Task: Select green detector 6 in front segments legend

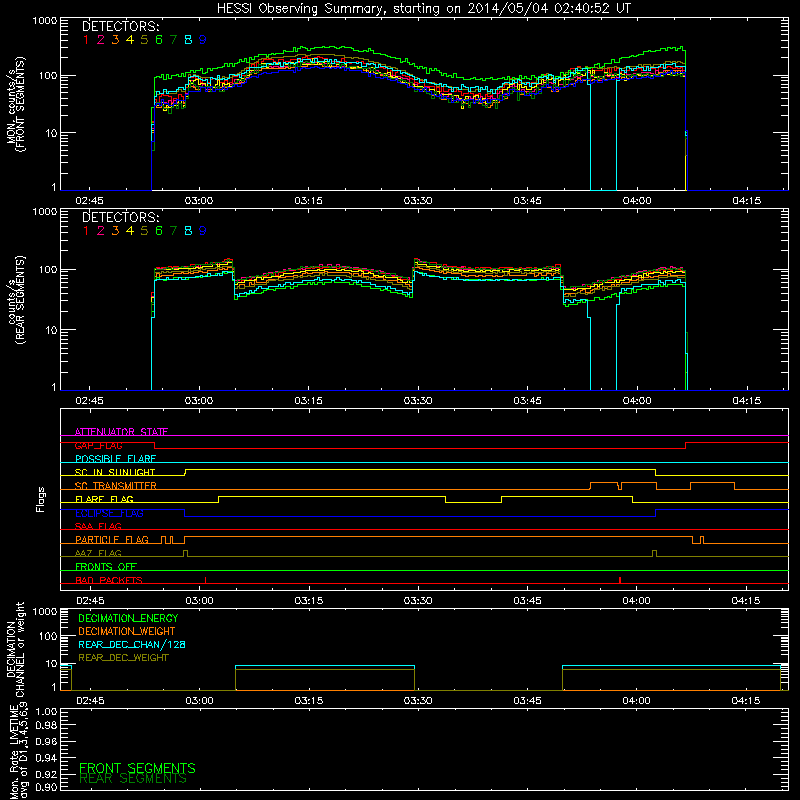Action: [159, 39]
